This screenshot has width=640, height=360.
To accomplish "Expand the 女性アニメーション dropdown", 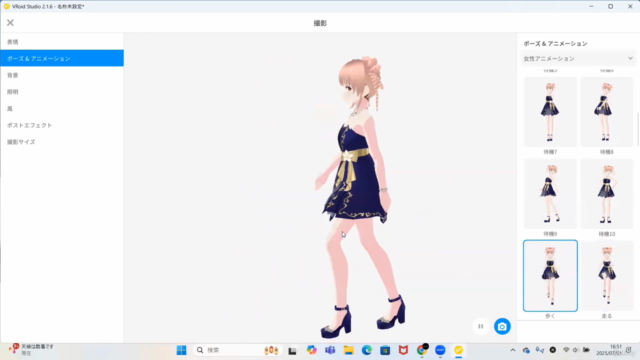I will click(x=578, y=58).
